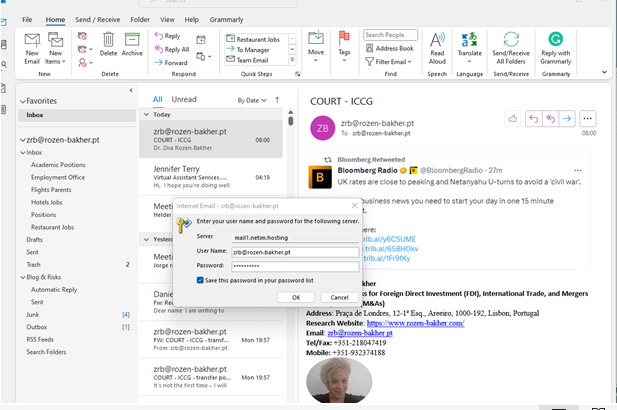Image resolution: width=617 pixels, height=410 pixels.
Task: Open the Help tab
Action: (191, 20)
